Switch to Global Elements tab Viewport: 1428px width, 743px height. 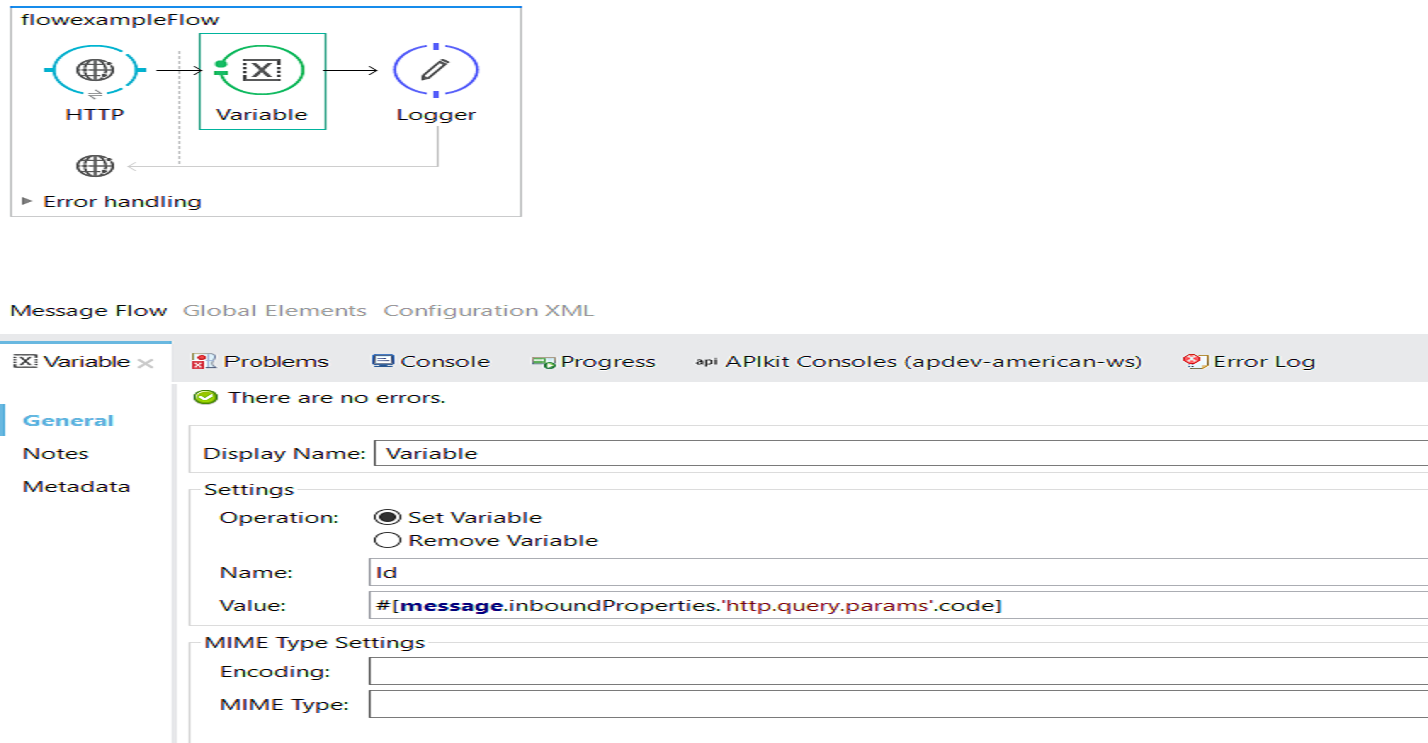pyautogui.click(x=274, y=310)
